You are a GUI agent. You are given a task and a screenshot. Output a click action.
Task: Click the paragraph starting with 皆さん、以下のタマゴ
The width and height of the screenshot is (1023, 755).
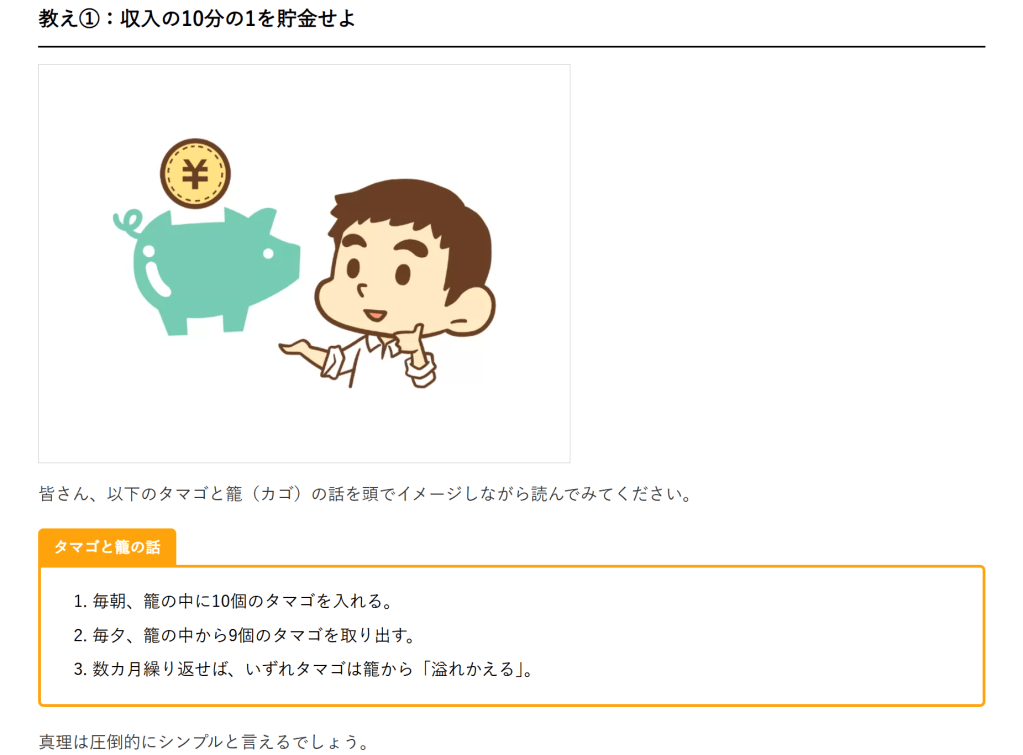click(x=365, y=494)
